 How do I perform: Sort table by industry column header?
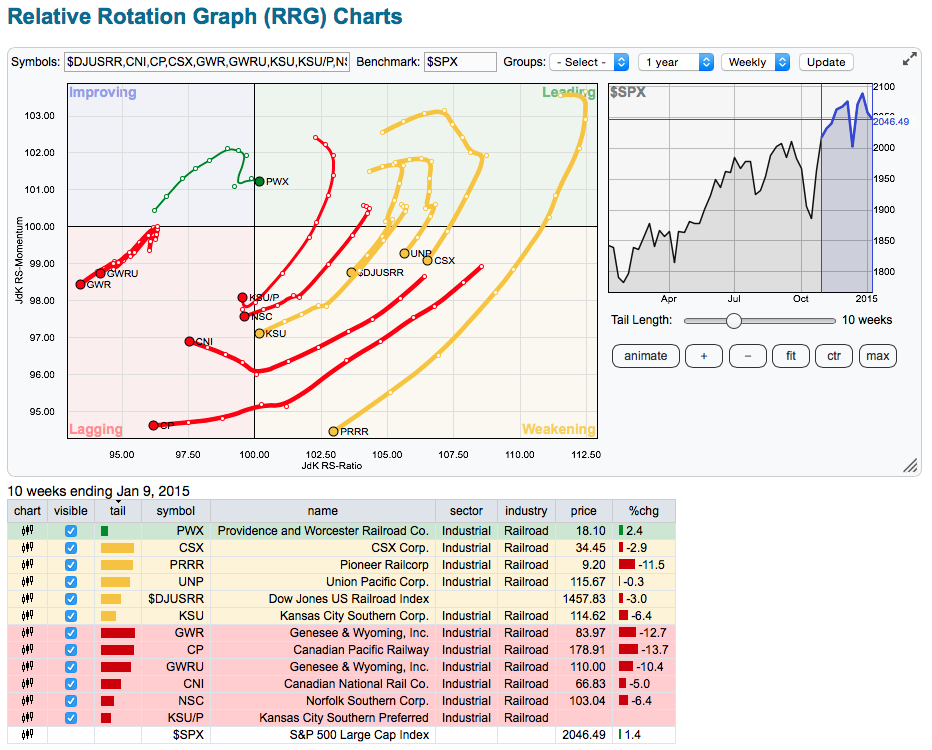coord(526,510)
